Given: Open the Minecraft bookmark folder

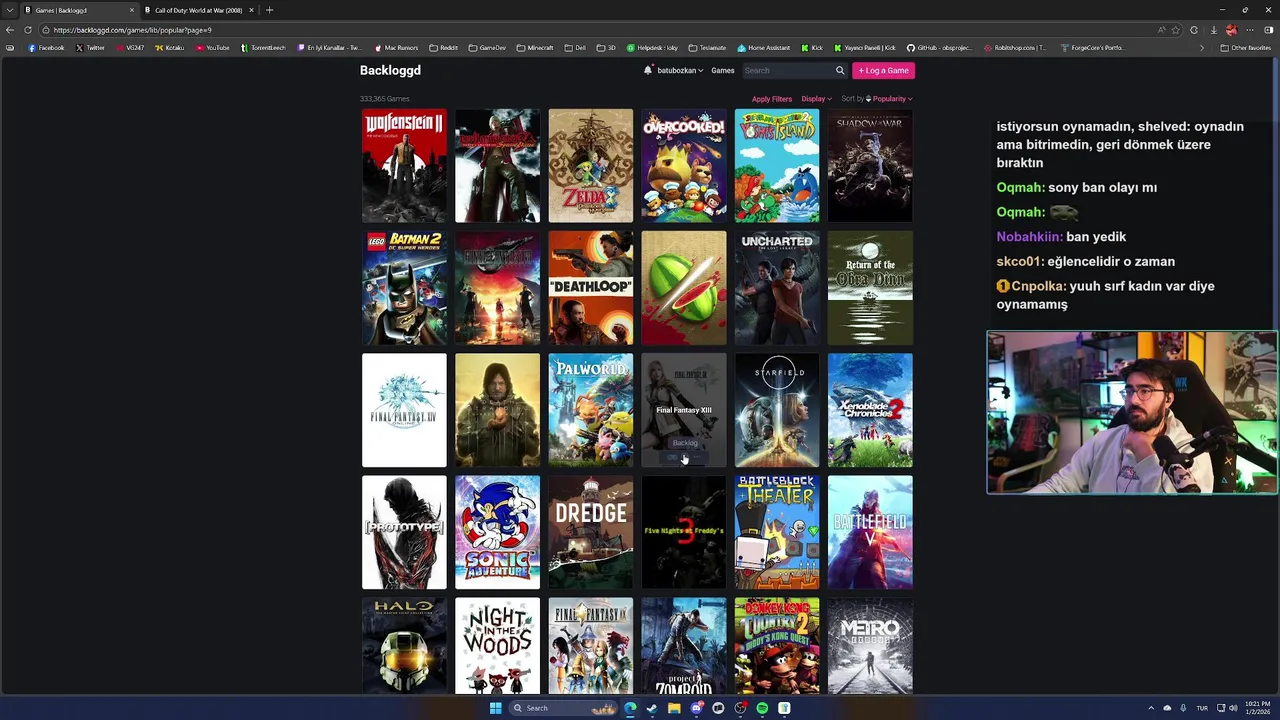Looking at the screenshot, I should coord(535,47).
